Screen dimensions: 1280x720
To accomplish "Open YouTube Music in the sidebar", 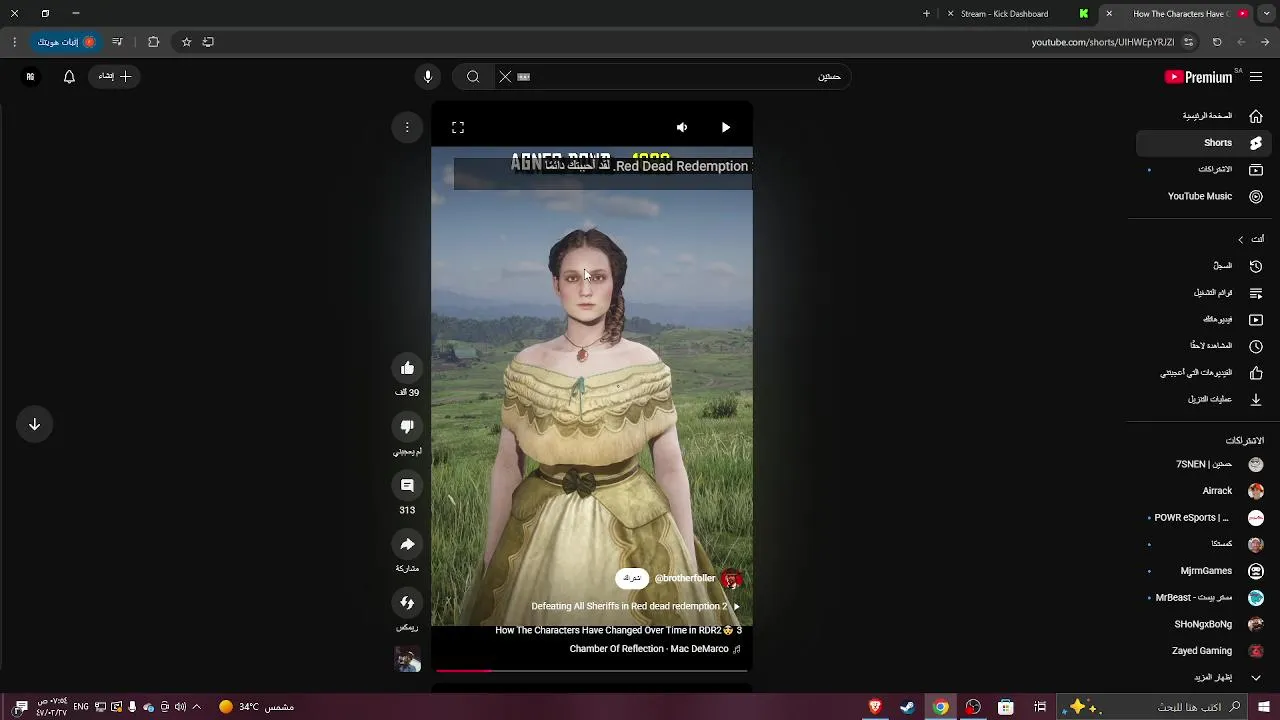I will pyautogui.click(x=1202, y=197).
